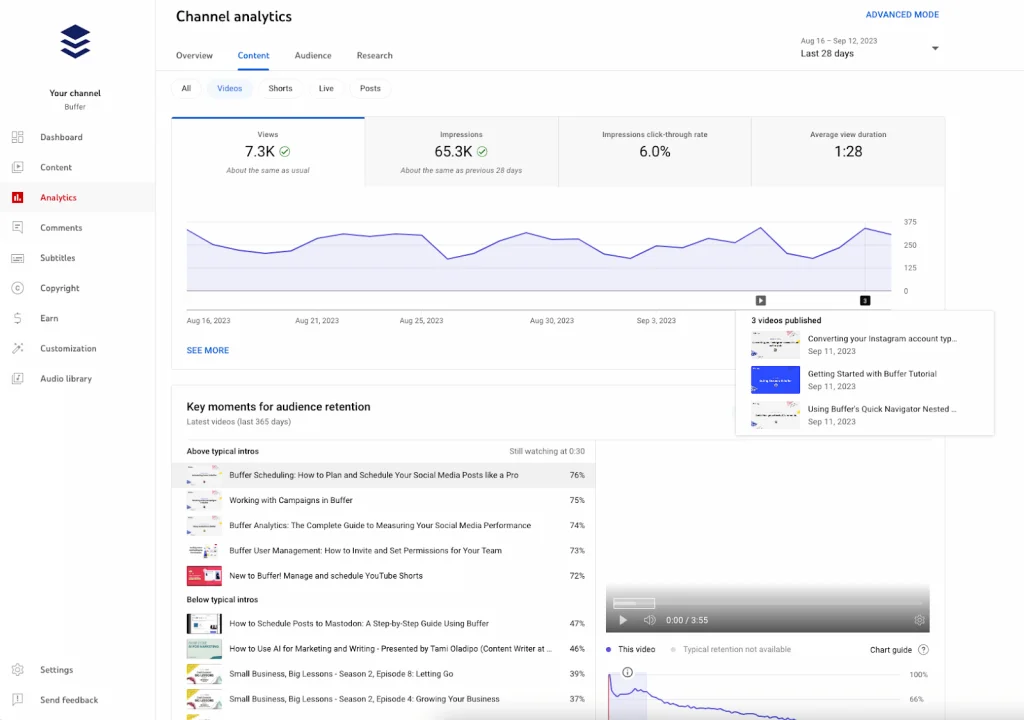Click the Send feedback icon
The height and width of the screenshot is (720, 1024).
click(18, 700)
